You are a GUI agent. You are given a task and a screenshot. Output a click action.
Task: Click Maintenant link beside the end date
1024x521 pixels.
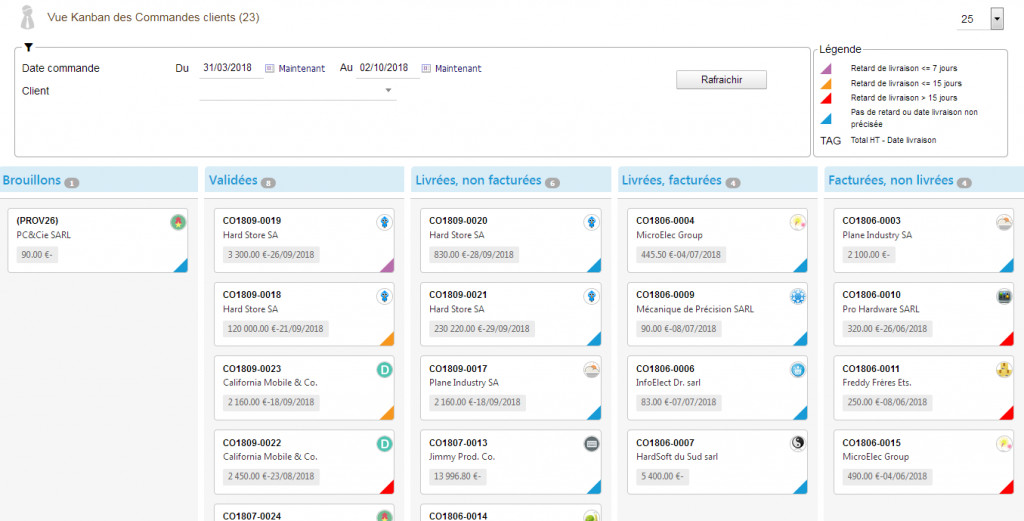458,68
